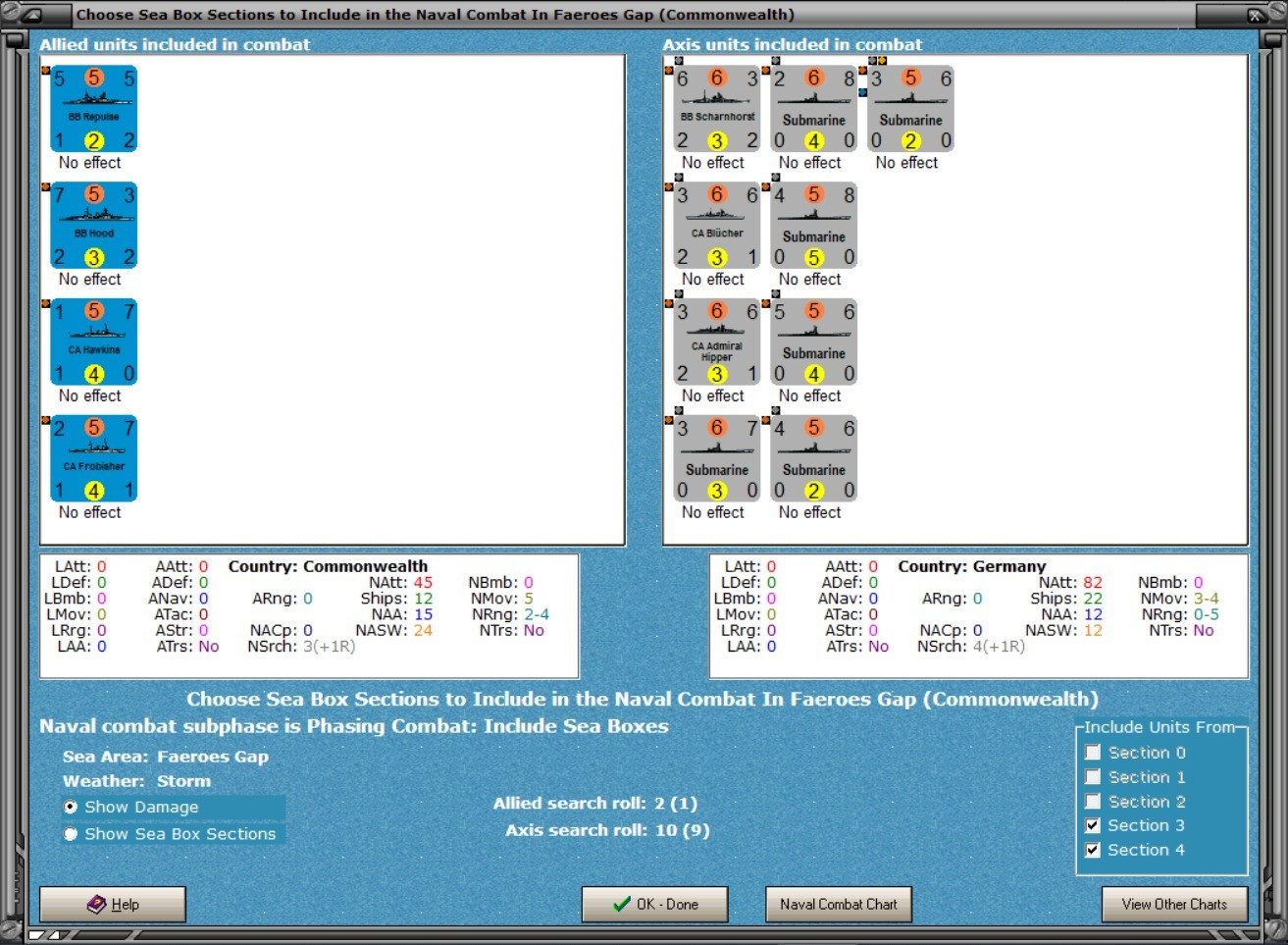1288x945 pixels.
Task: Select the BB Repulse unit counter
Action: 93,109
